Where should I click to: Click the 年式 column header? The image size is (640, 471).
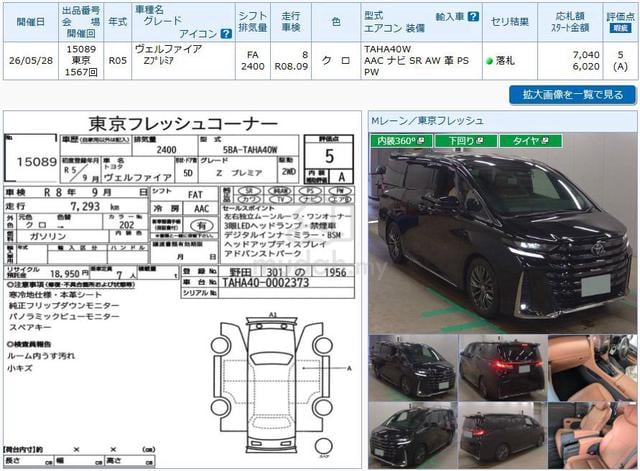pos(118,22)
